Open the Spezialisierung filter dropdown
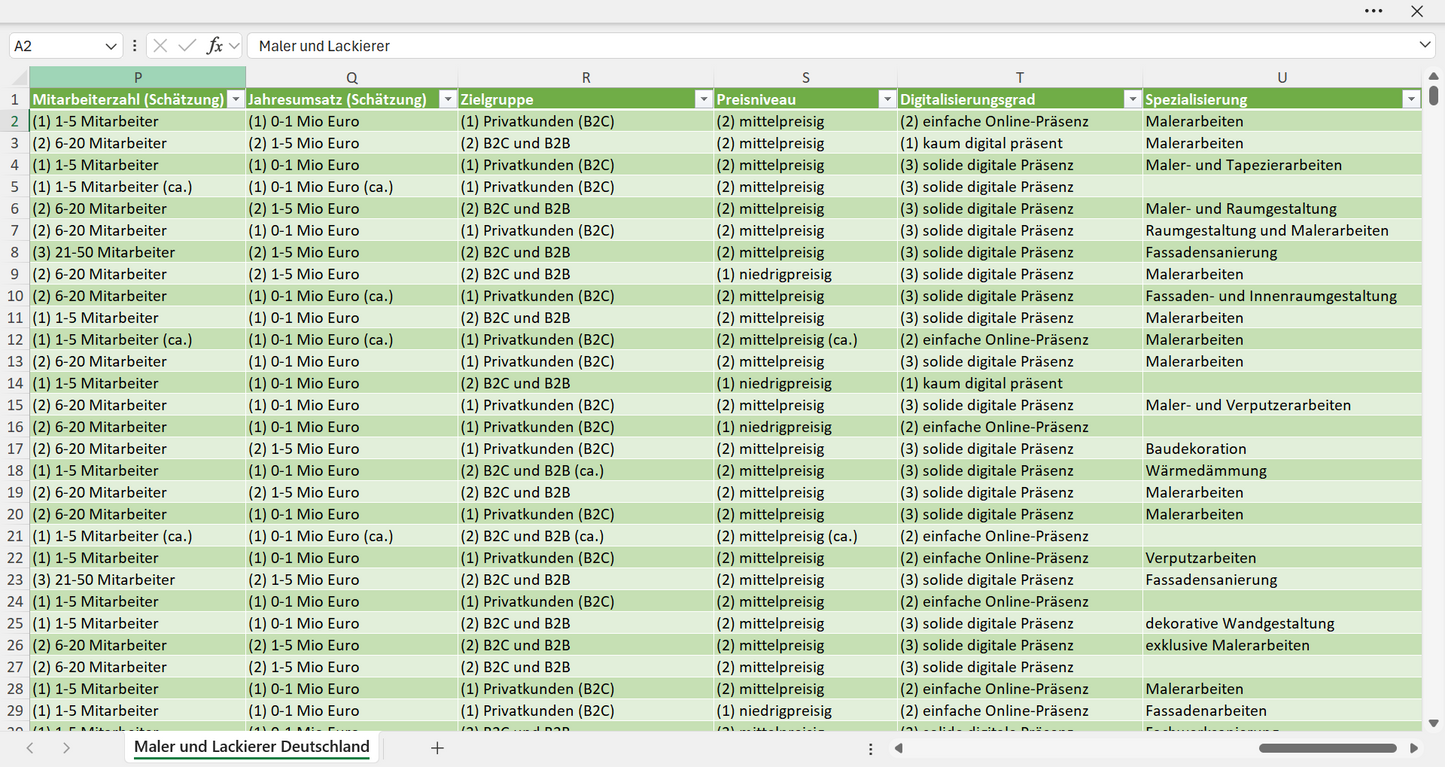 coord(1411,99)
